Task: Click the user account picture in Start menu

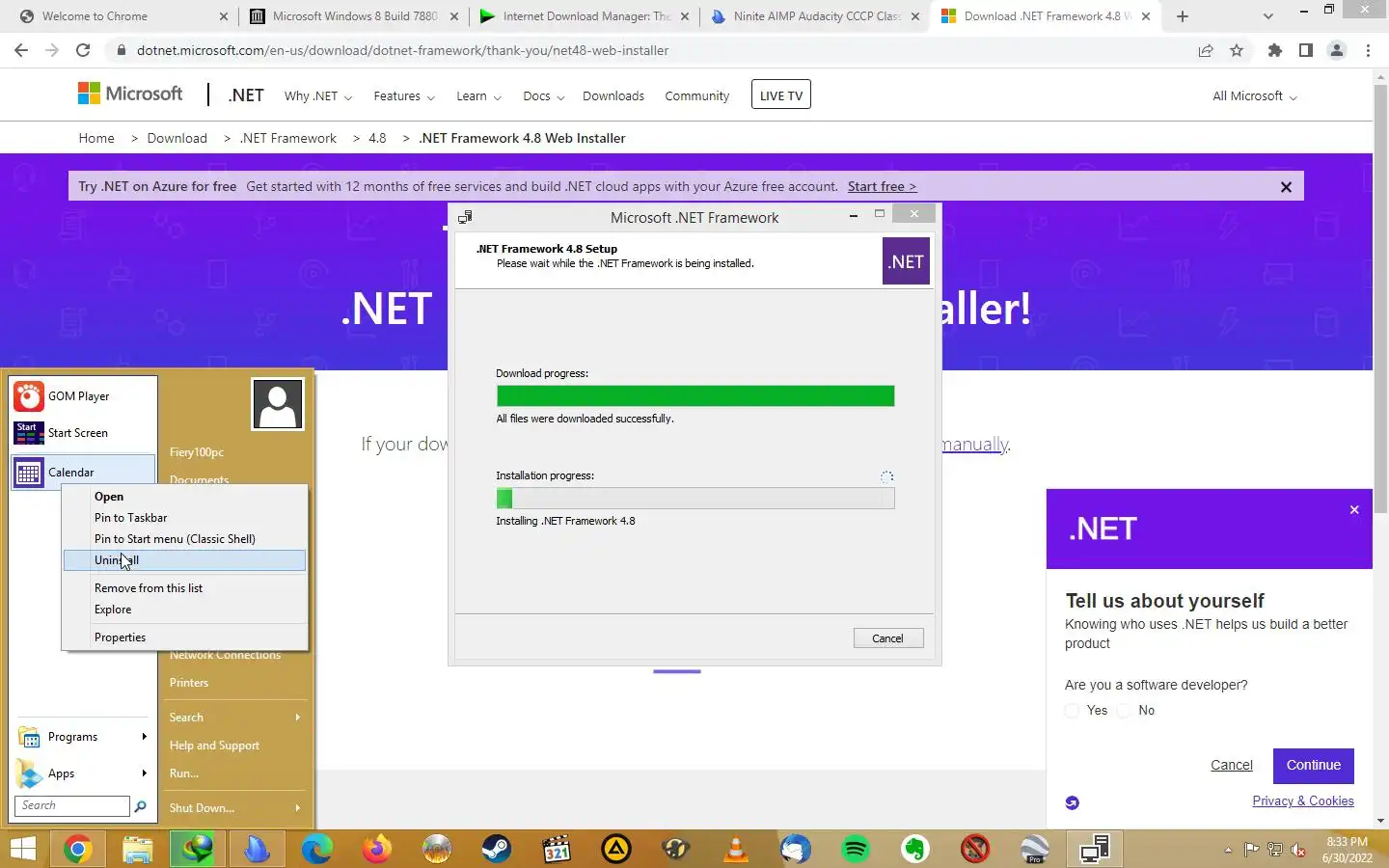Action: tap(278, 404)
